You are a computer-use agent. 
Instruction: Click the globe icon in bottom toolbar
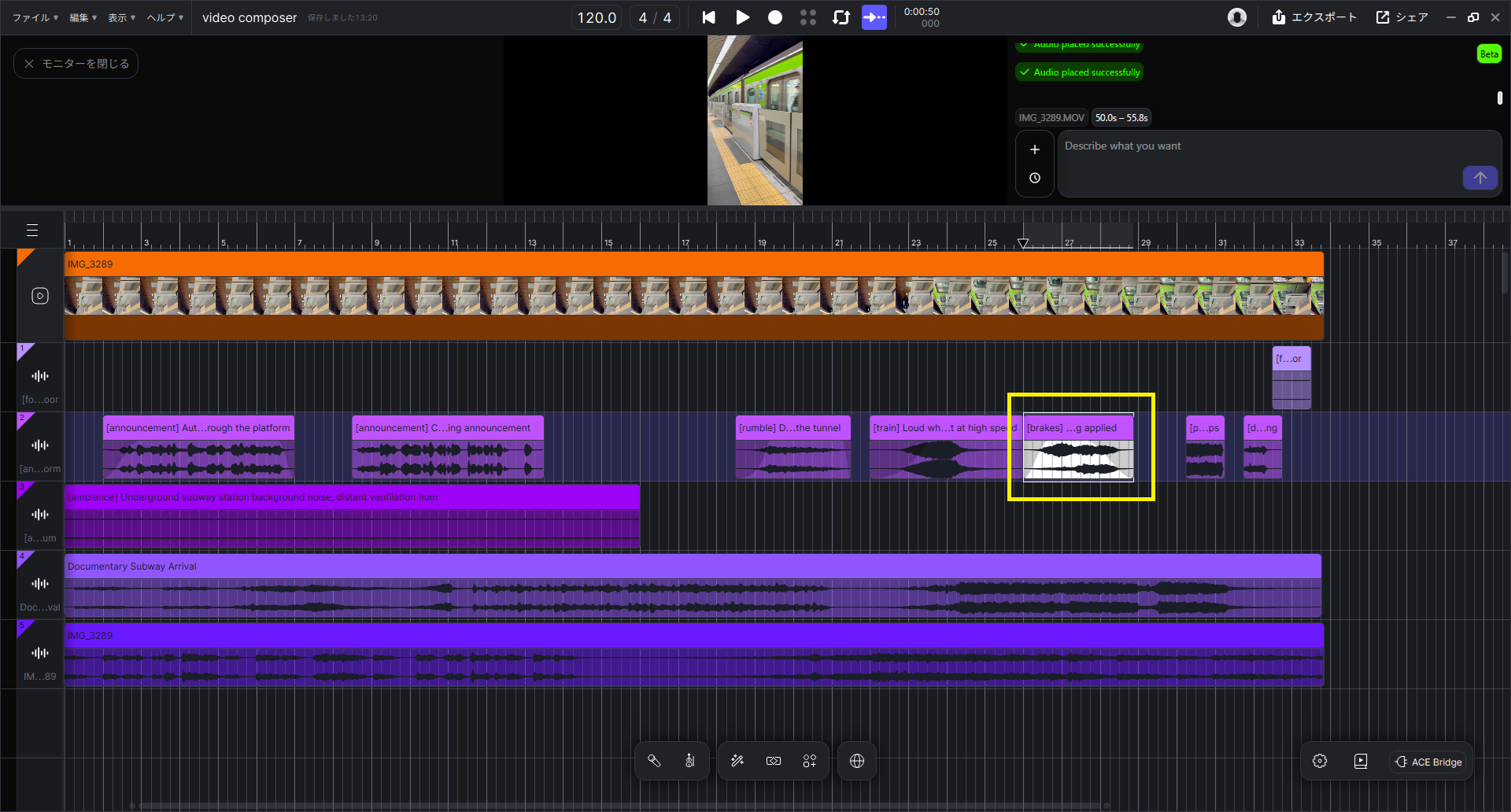[x=857, y=761]
